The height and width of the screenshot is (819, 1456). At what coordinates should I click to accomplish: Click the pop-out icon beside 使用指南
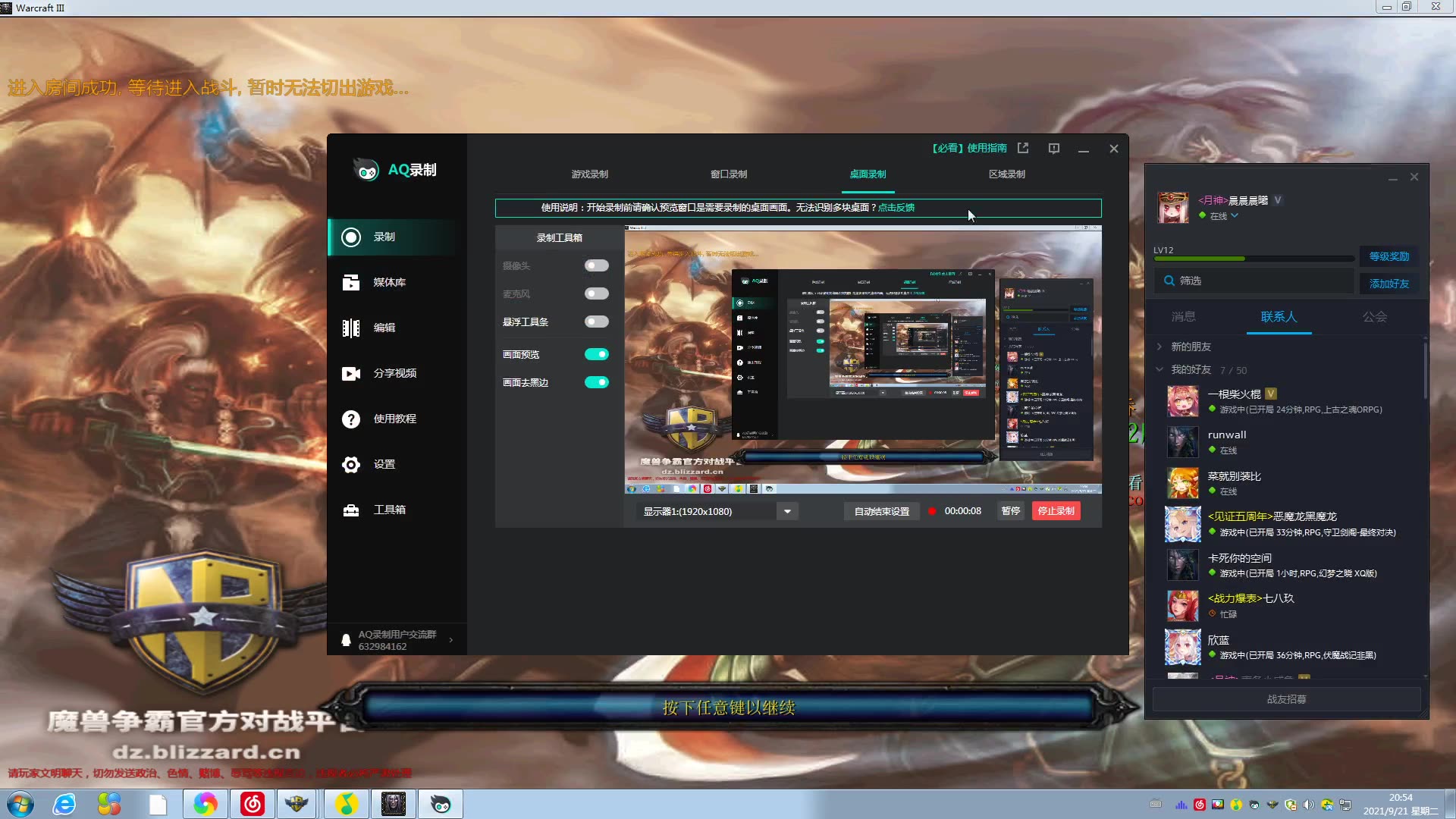coord(1023,148)
